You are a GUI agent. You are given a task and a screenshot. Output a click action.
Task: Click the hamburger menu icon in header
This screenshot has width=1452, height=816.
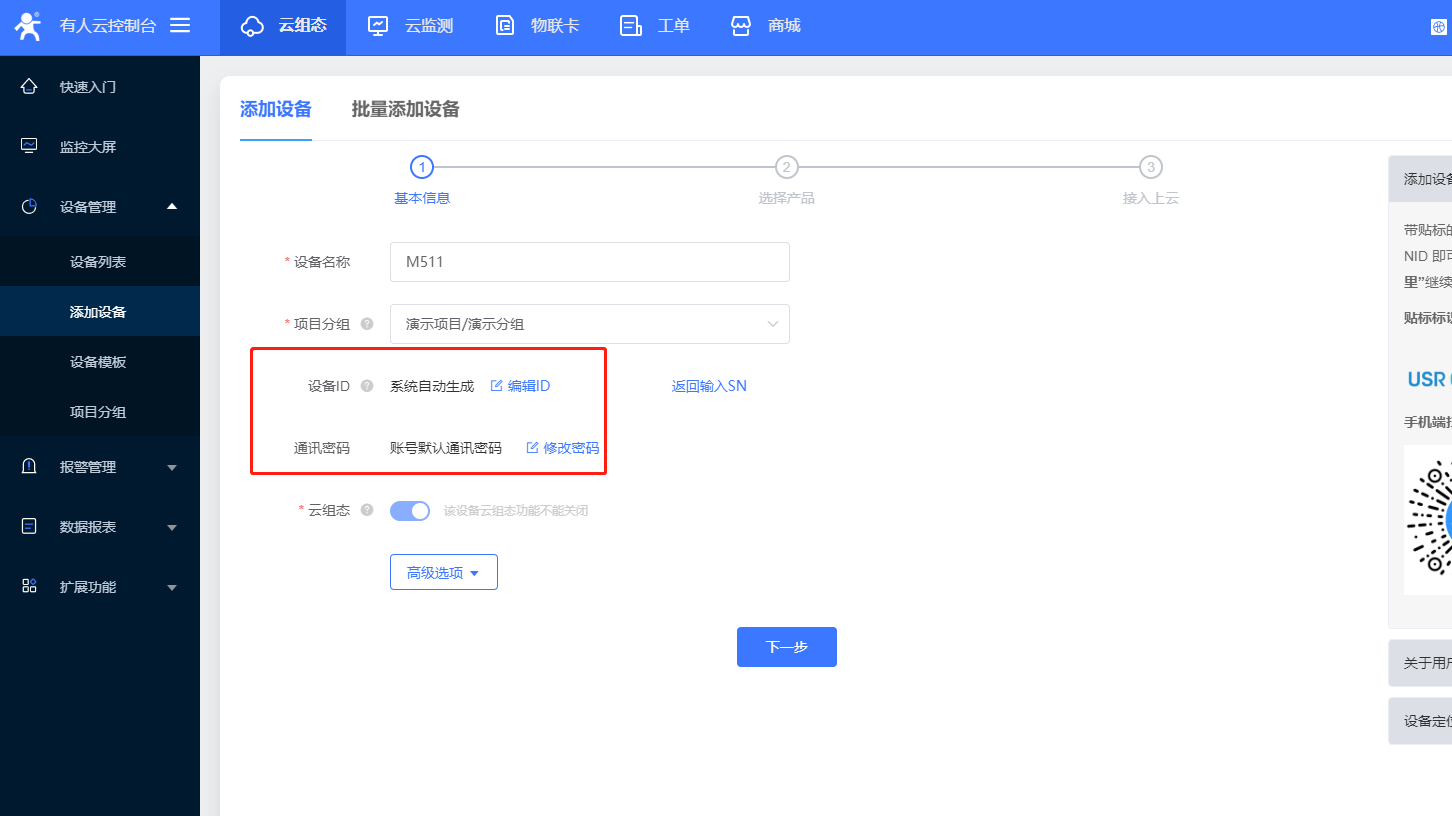(x=180, y=26)
